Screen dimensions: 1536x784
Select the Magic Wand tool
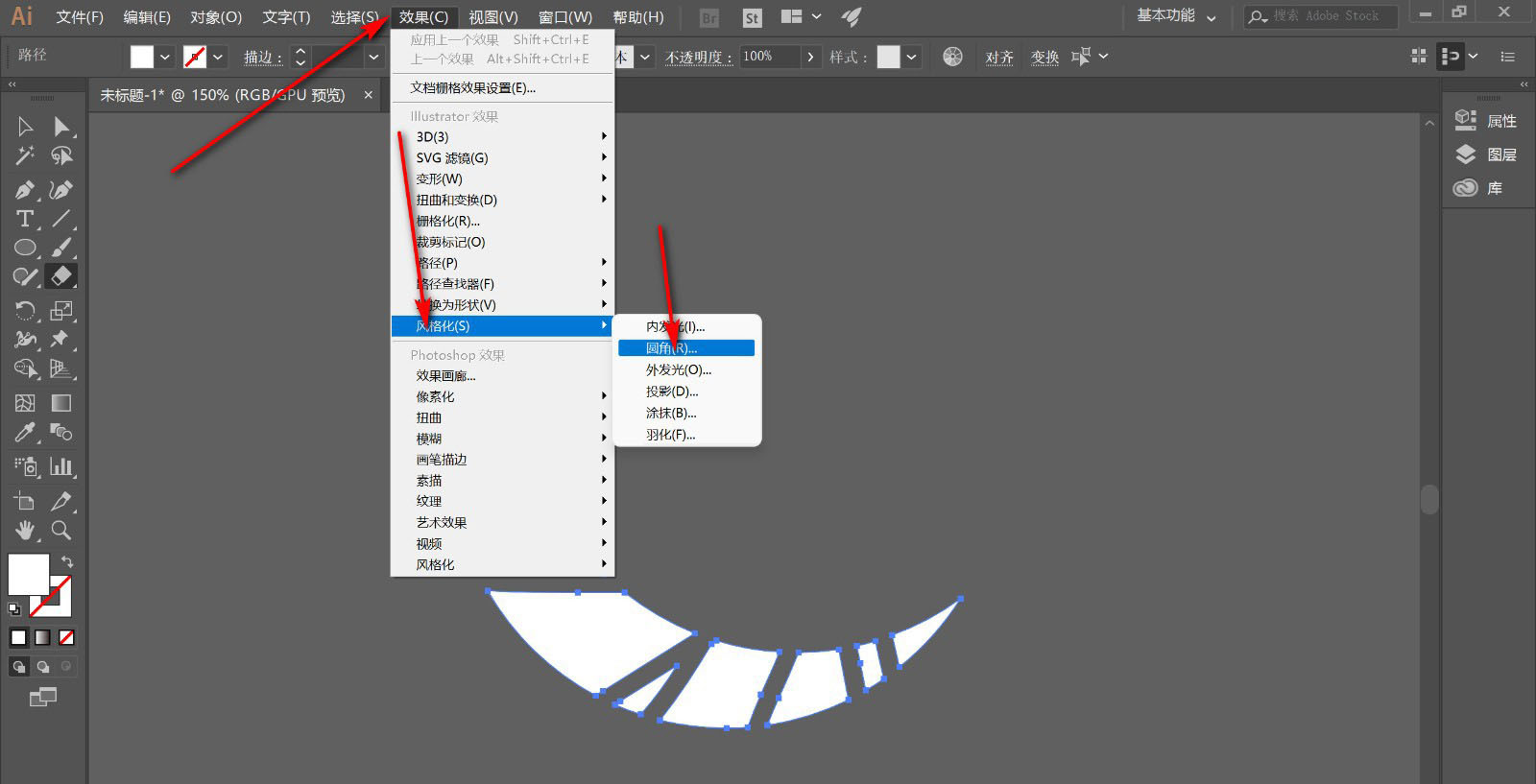pos(25,155)
